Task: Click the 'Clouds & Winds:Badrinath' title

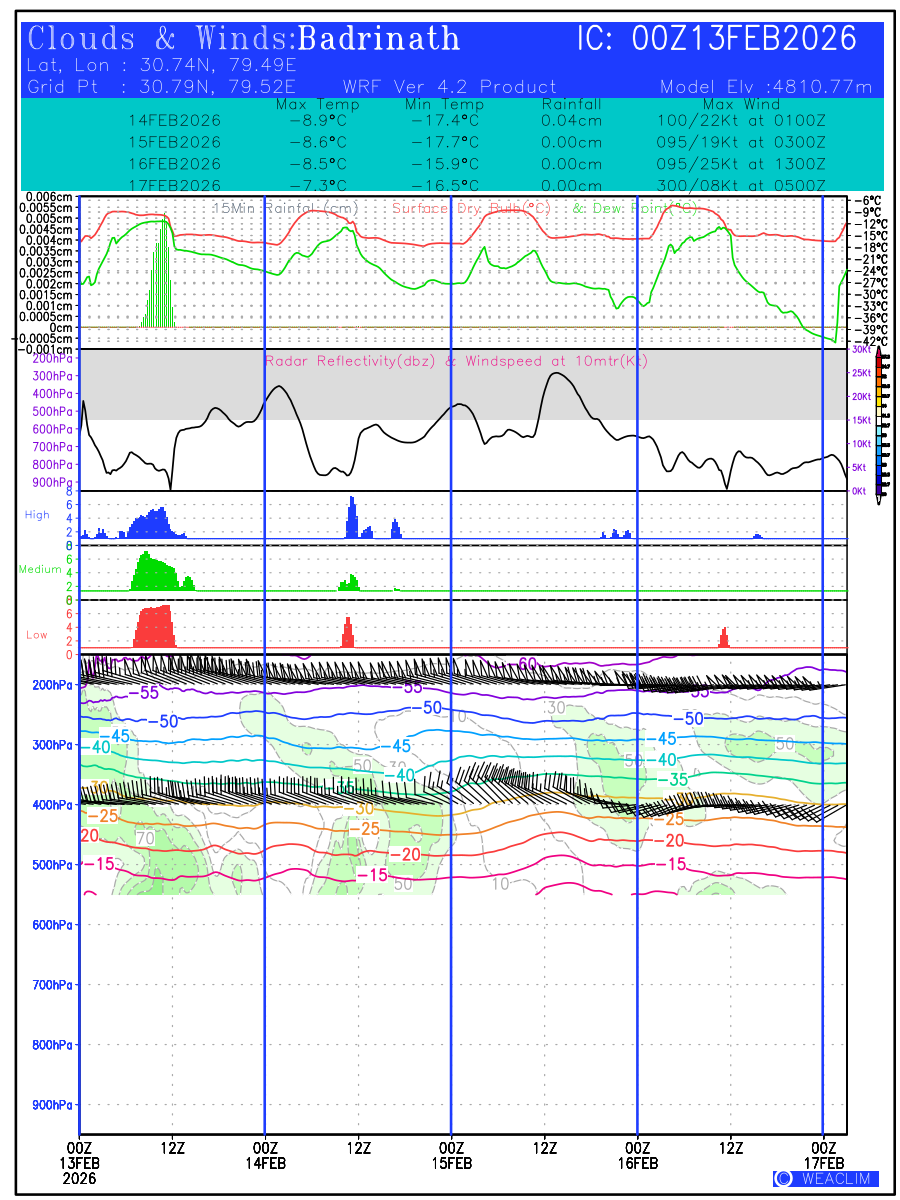Action: [x=244, y=39]
